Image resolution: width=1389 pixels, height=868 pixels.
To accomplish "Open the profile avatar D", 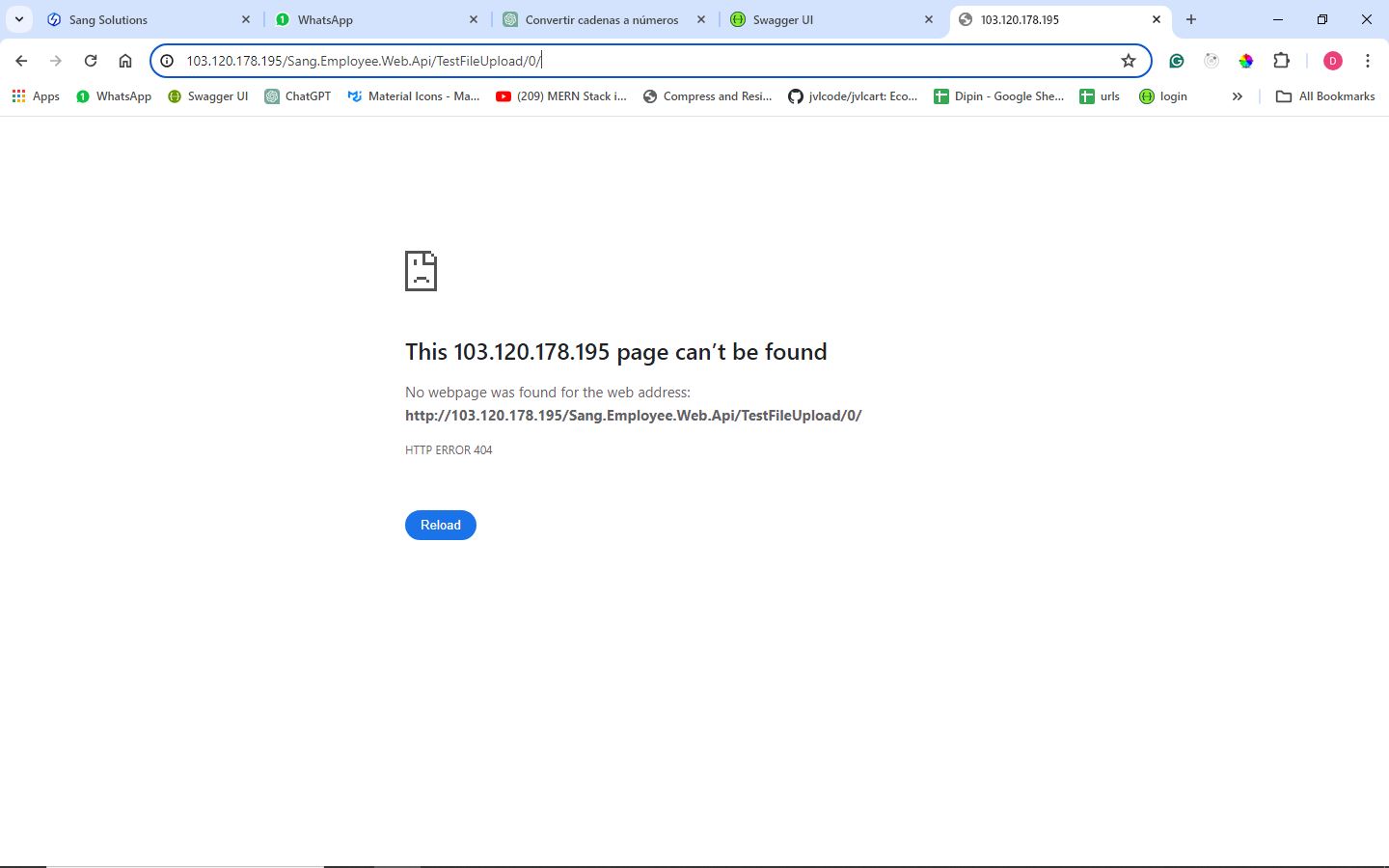I will click(1332, 61).
